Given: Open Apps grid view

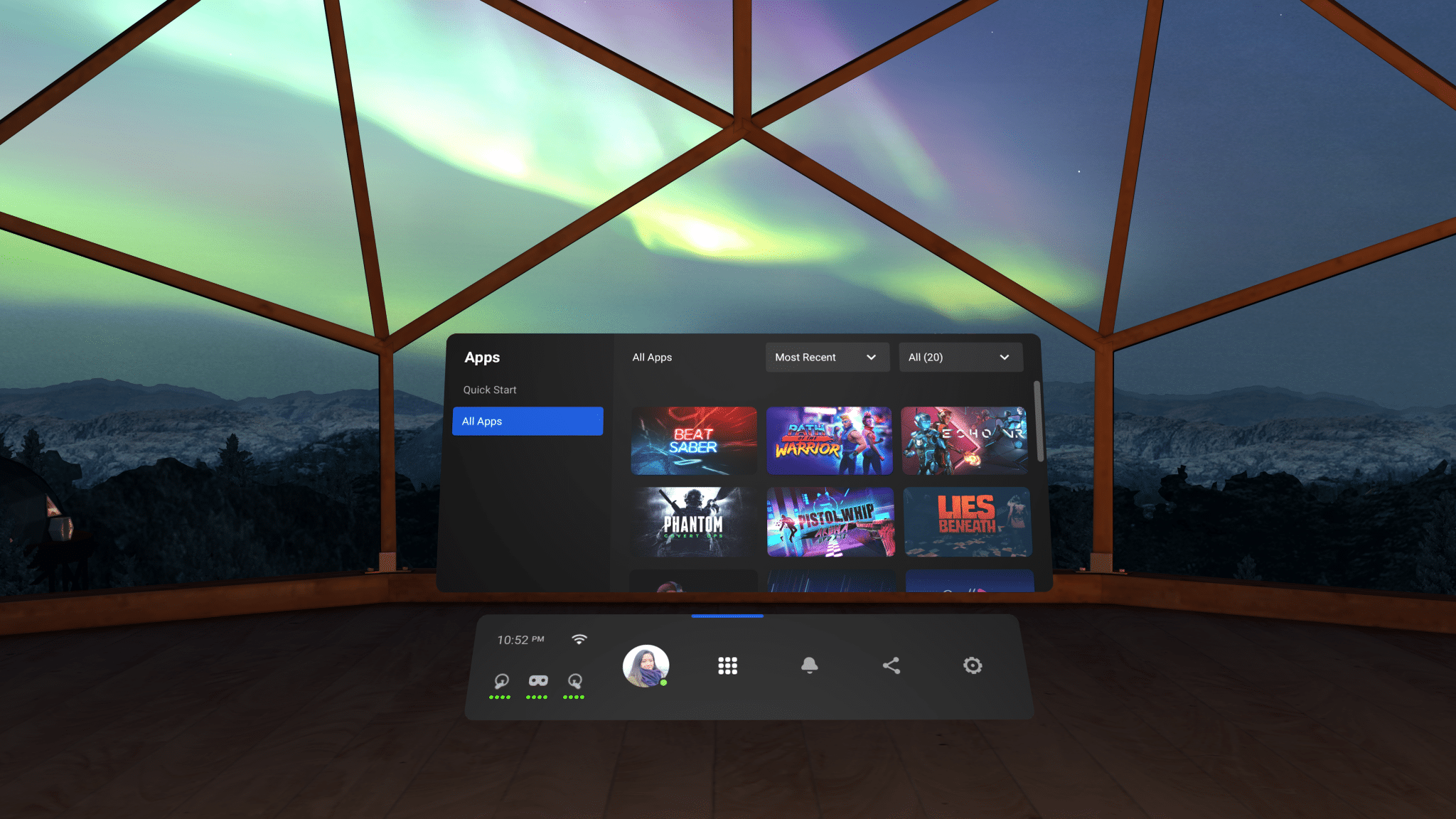Looking at the screenshot, I should tap(727, 665).
